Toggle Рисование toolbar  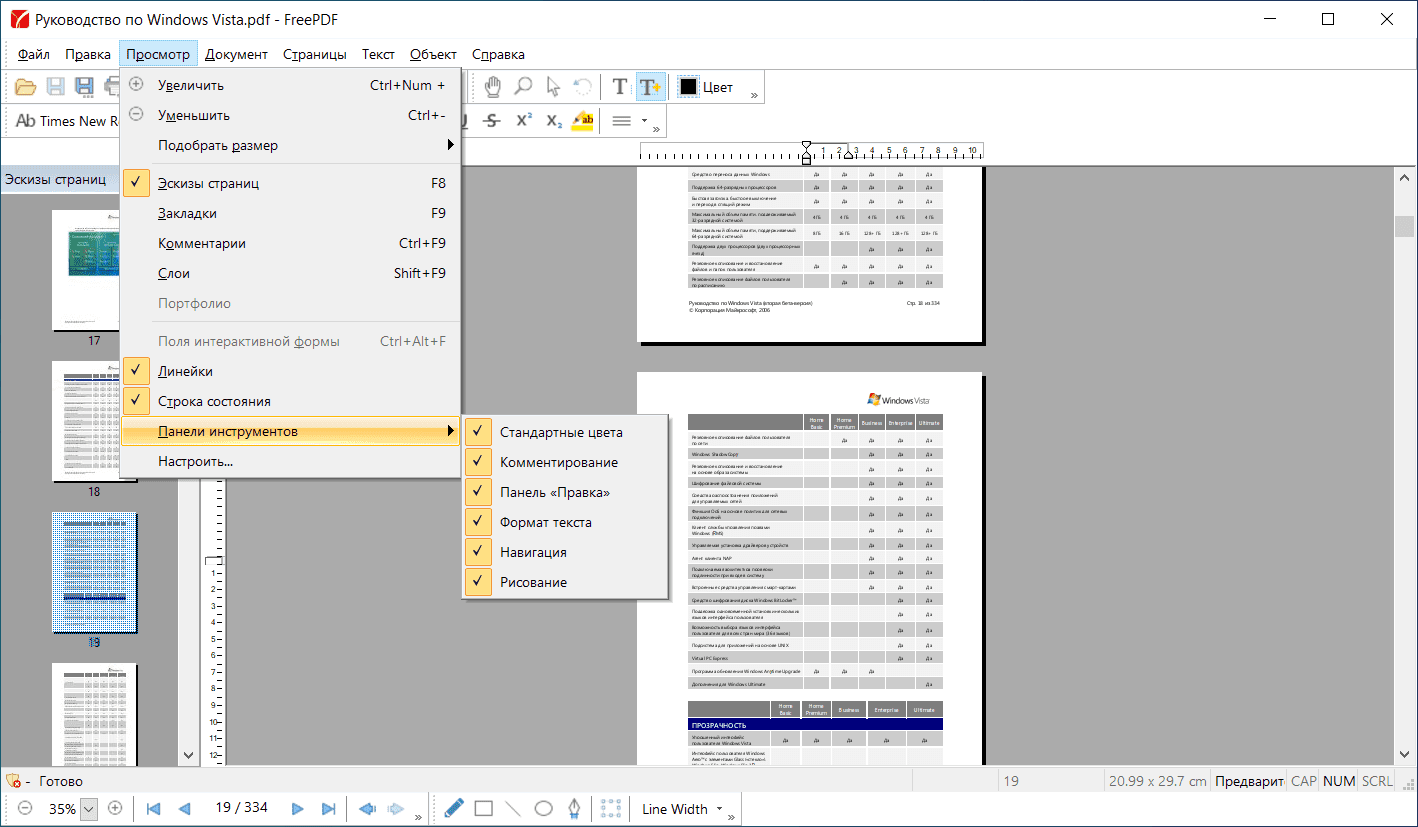(x=565, y=582)
